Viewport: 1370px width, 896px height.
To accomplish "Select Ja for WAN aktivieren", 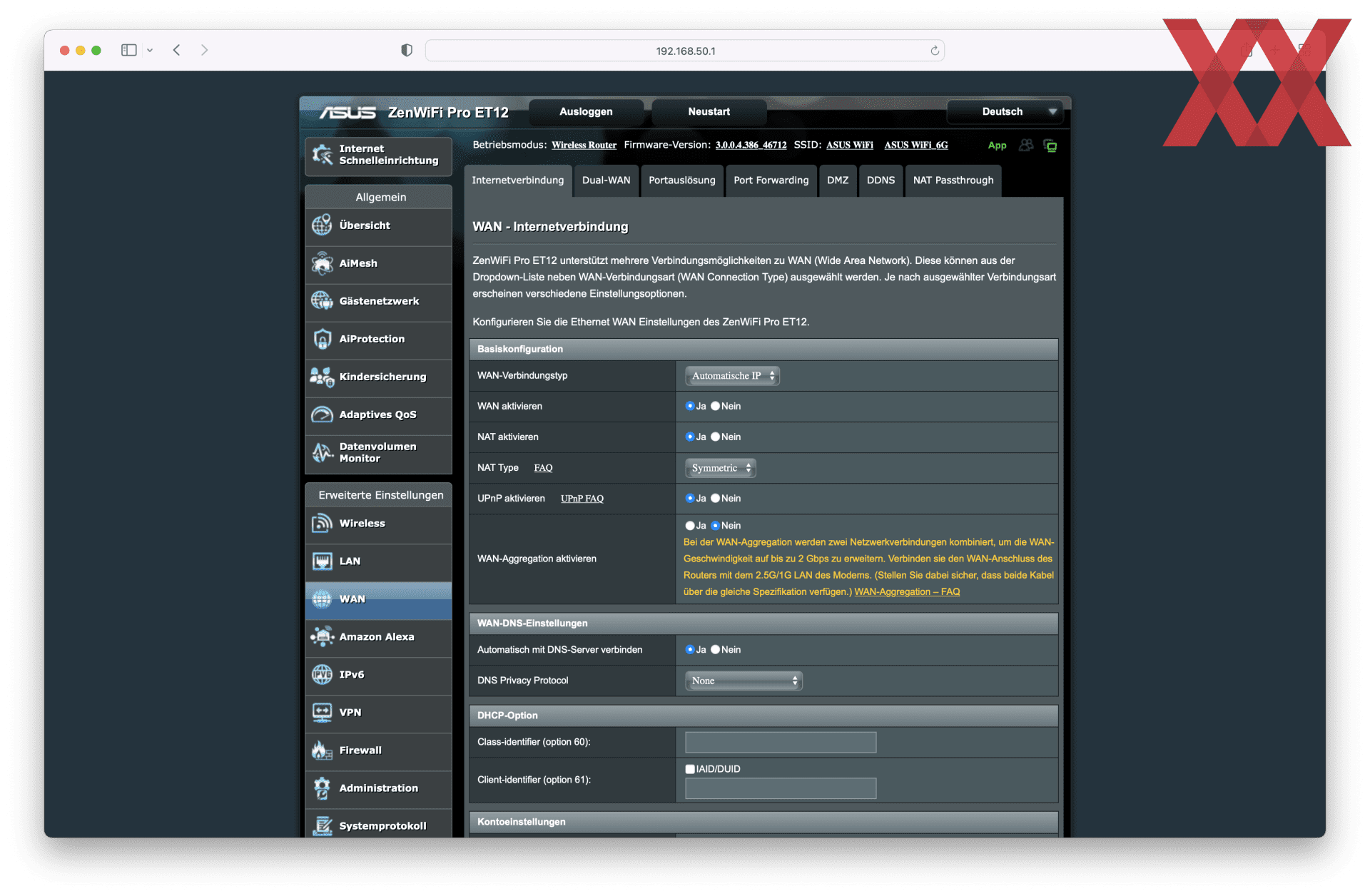I will coord(689,406).
